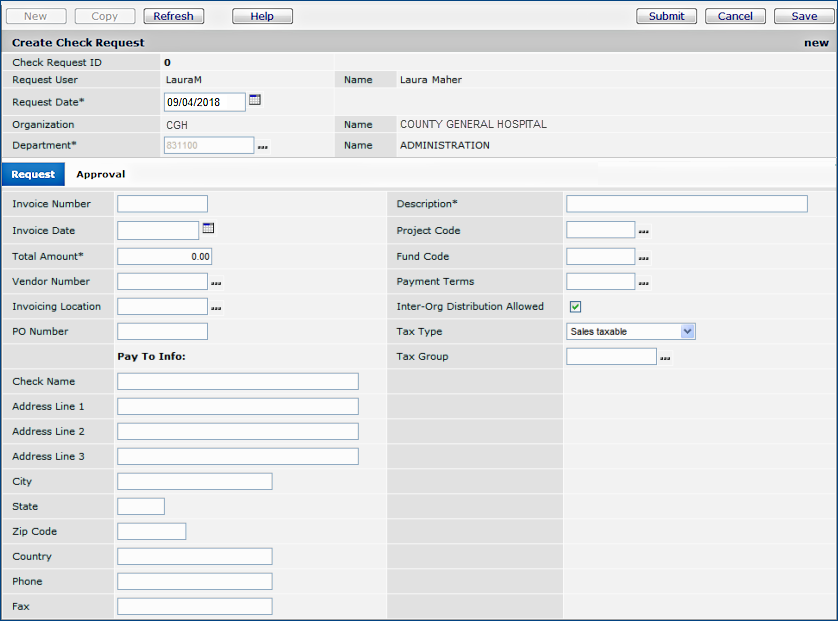Click the Department lookup ellipsis icon
Screen dimensions: 838x621
tap(263, 147)
